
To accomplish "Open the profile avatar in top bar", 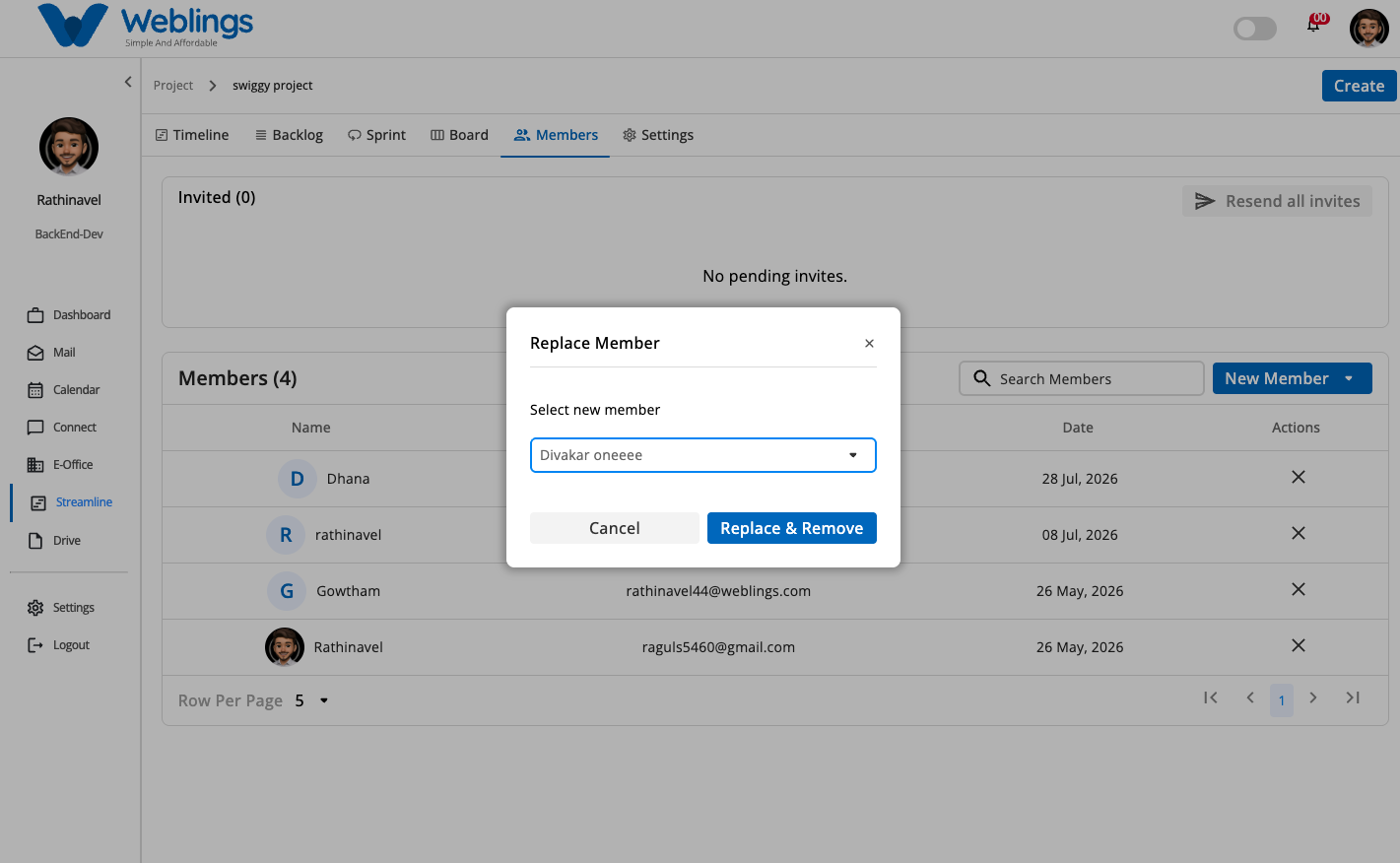I will [x=1368, y=29].
